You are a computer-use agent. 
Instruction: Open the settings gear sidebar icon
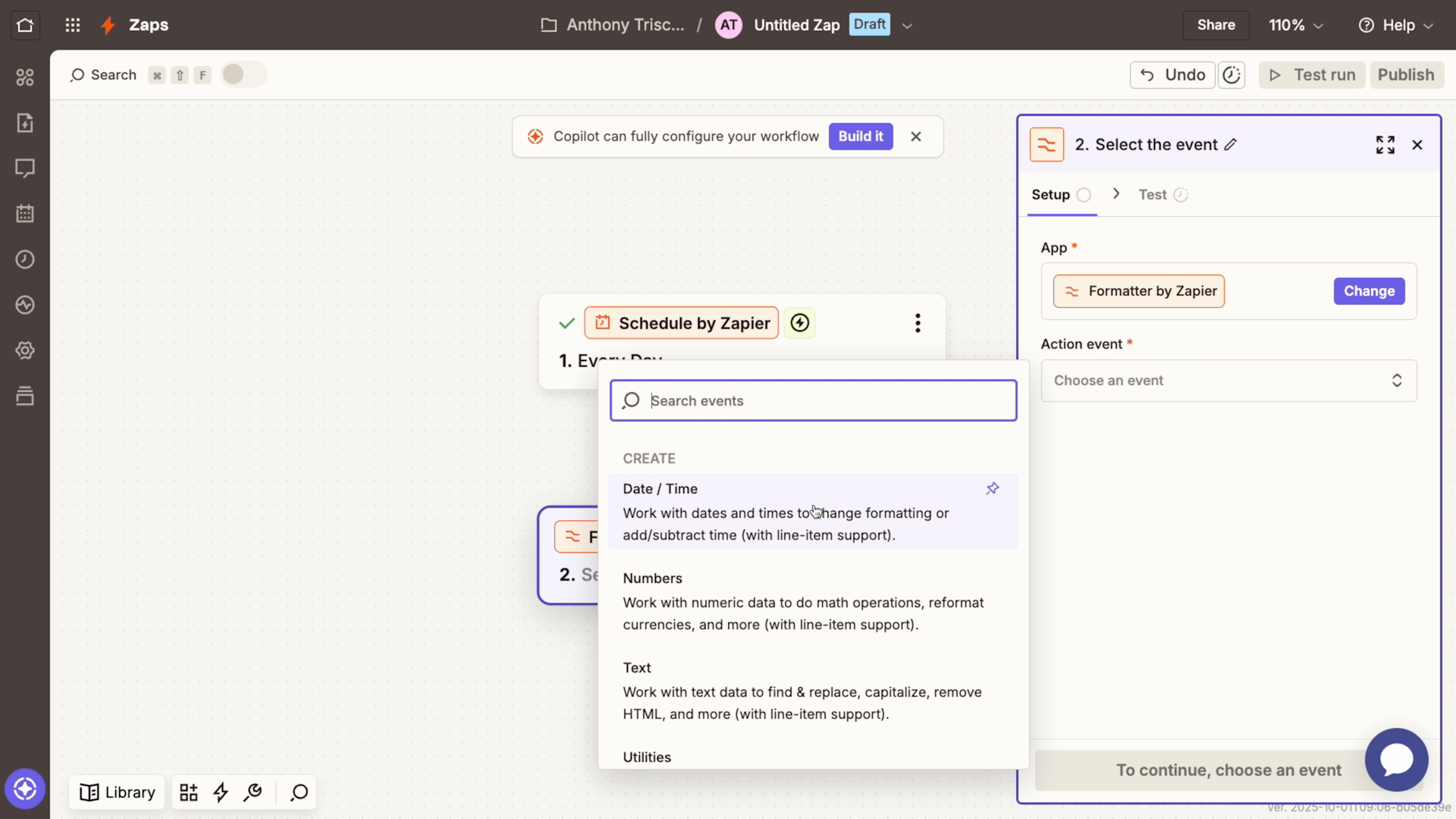point(25,350)
